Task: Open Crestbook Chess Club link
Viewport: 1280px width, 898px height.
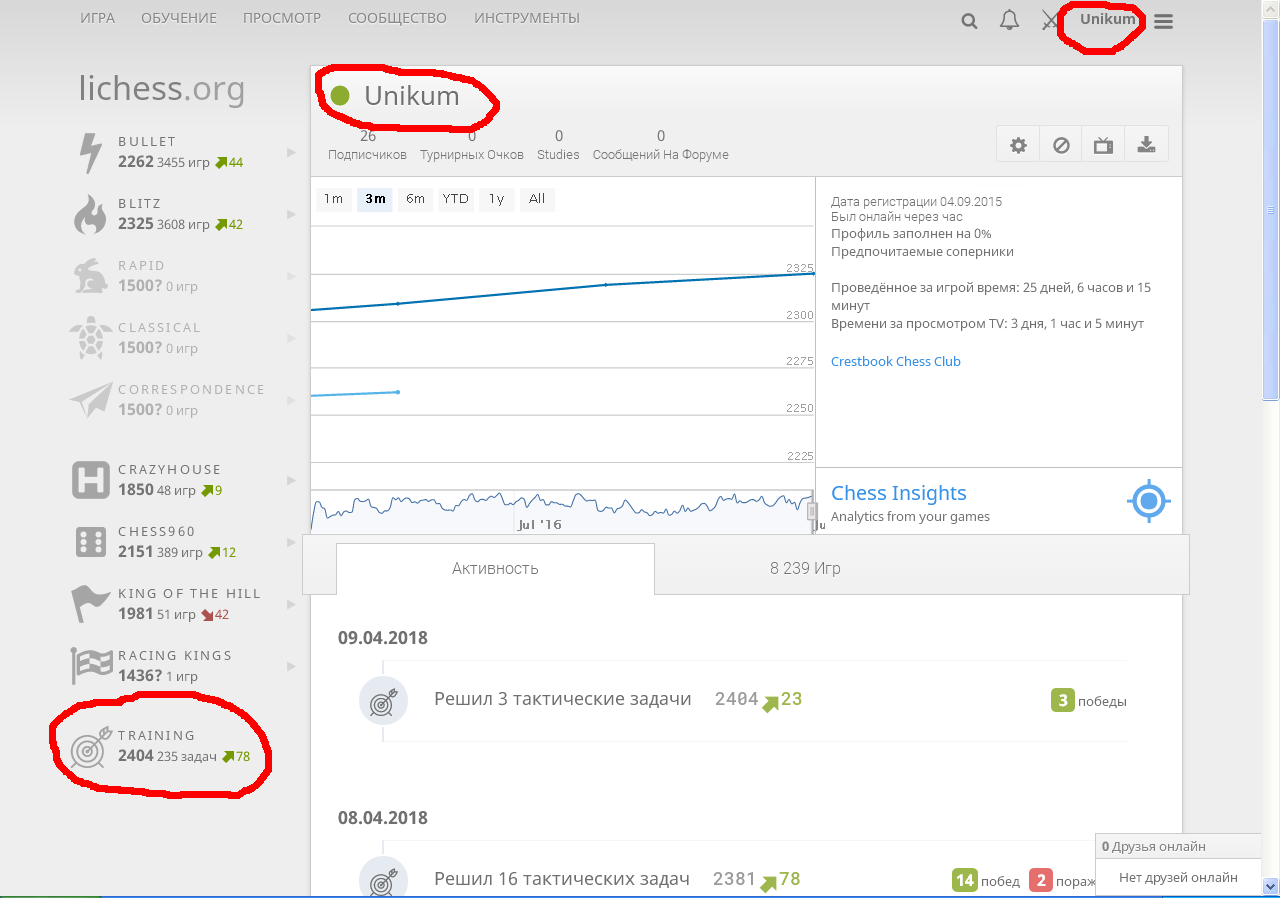Action: (x=896, y=362)
